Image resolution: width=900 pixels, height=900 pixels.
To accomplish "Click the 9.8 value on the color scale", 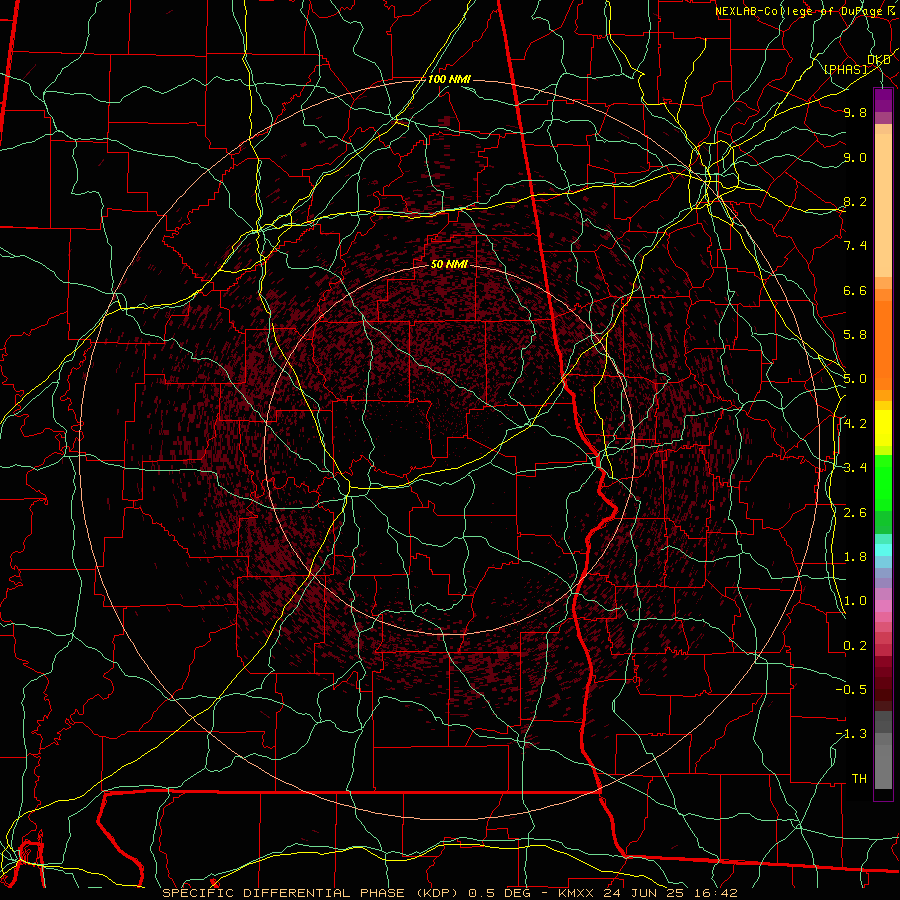I will tap(855, 112).
